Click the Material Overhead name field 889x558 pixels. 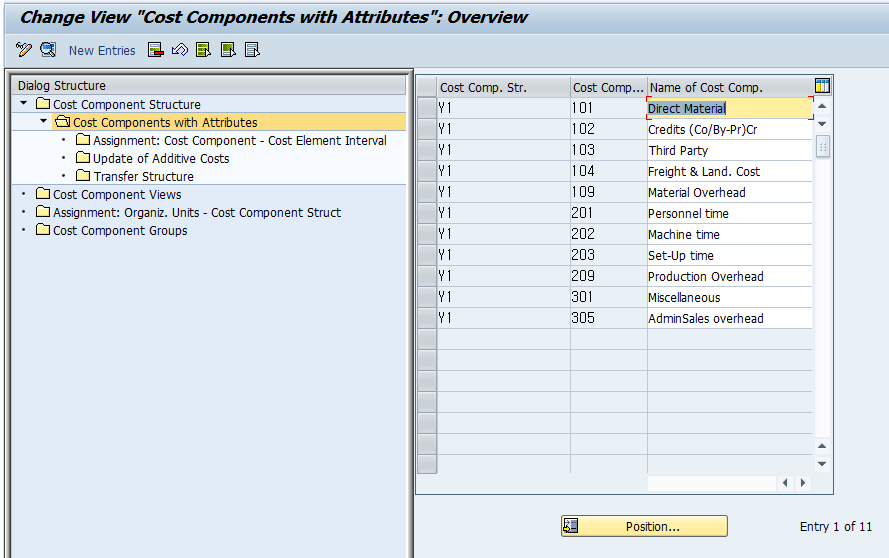(730, 192)
